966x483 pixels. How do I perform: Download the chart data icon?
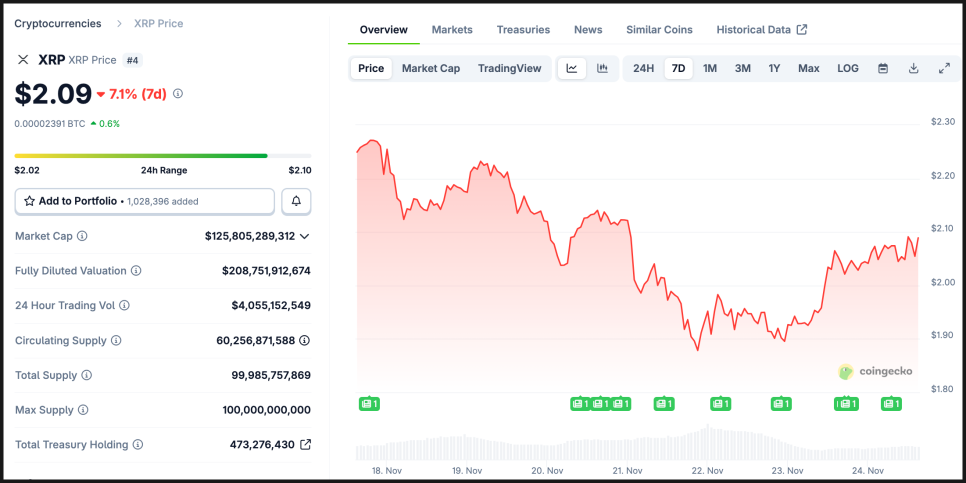[913, 68]
